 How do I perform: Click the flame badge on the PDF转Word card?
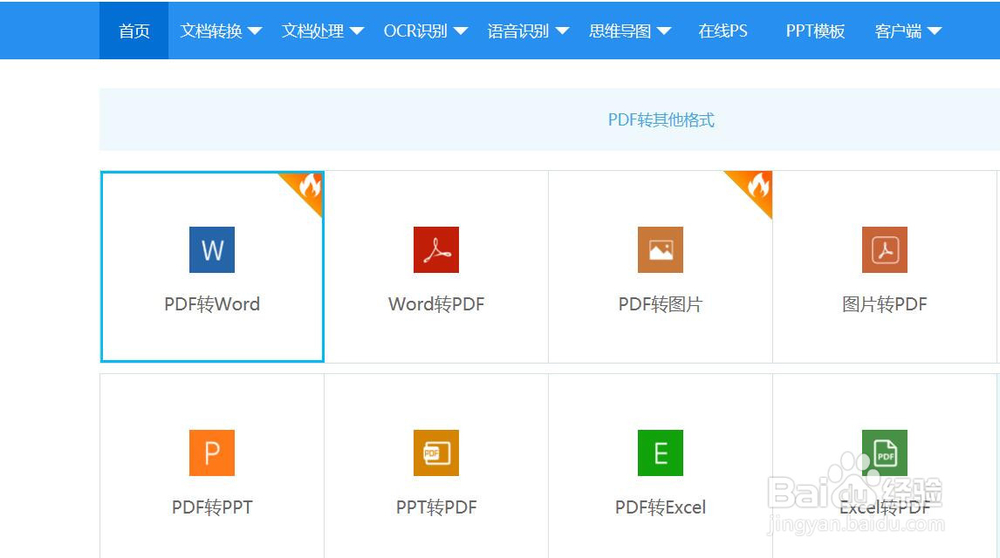click(307, 188)
